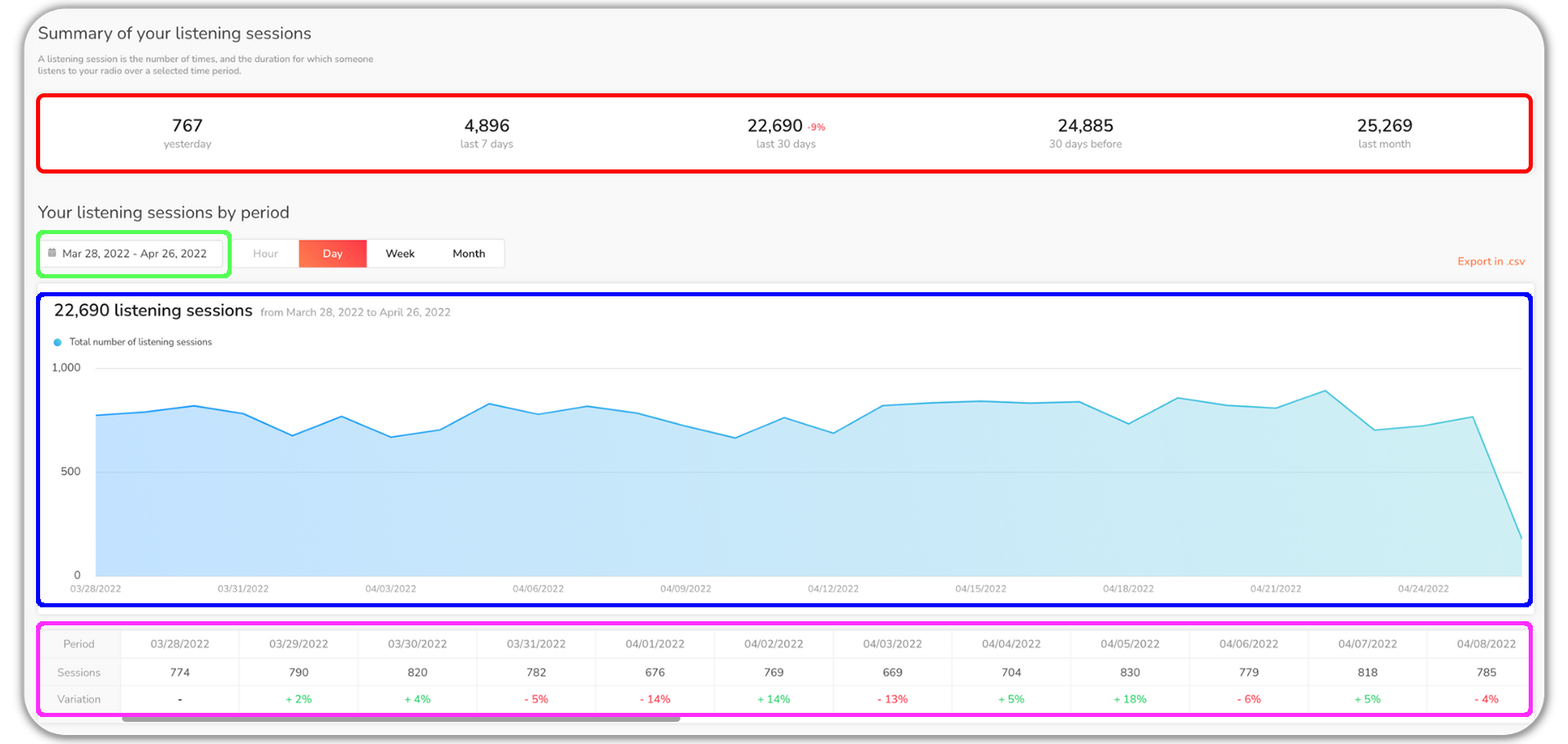Click the +18% variation cell
1568x744 pixels.
click(x=1130, y=699)
